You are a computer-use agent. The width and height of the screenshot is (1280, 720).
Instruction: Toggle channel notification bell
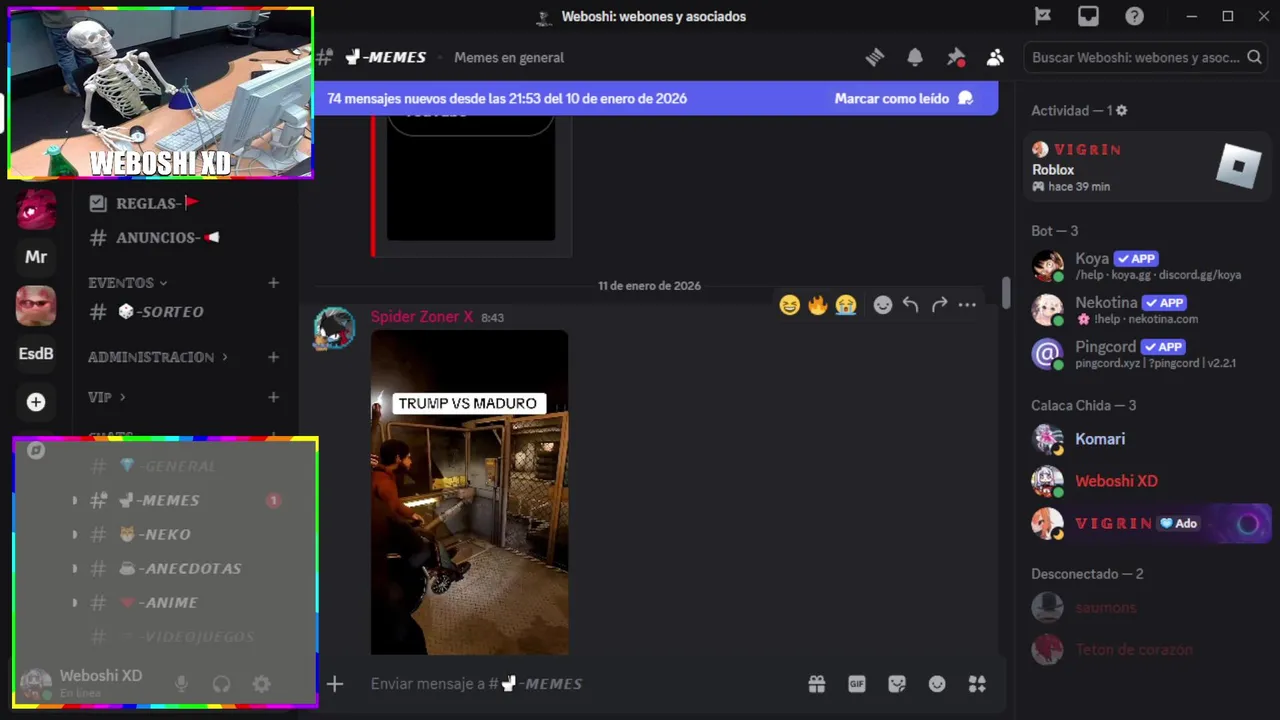point(915,58)
